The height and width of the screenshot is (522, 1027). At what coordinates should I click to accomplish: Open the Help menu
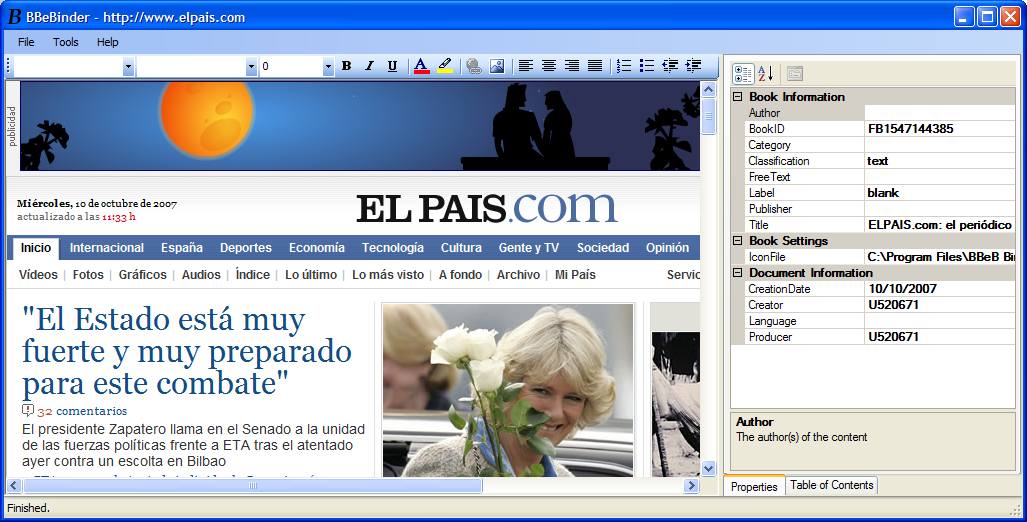pyautogui.click(x=107, y=42)
